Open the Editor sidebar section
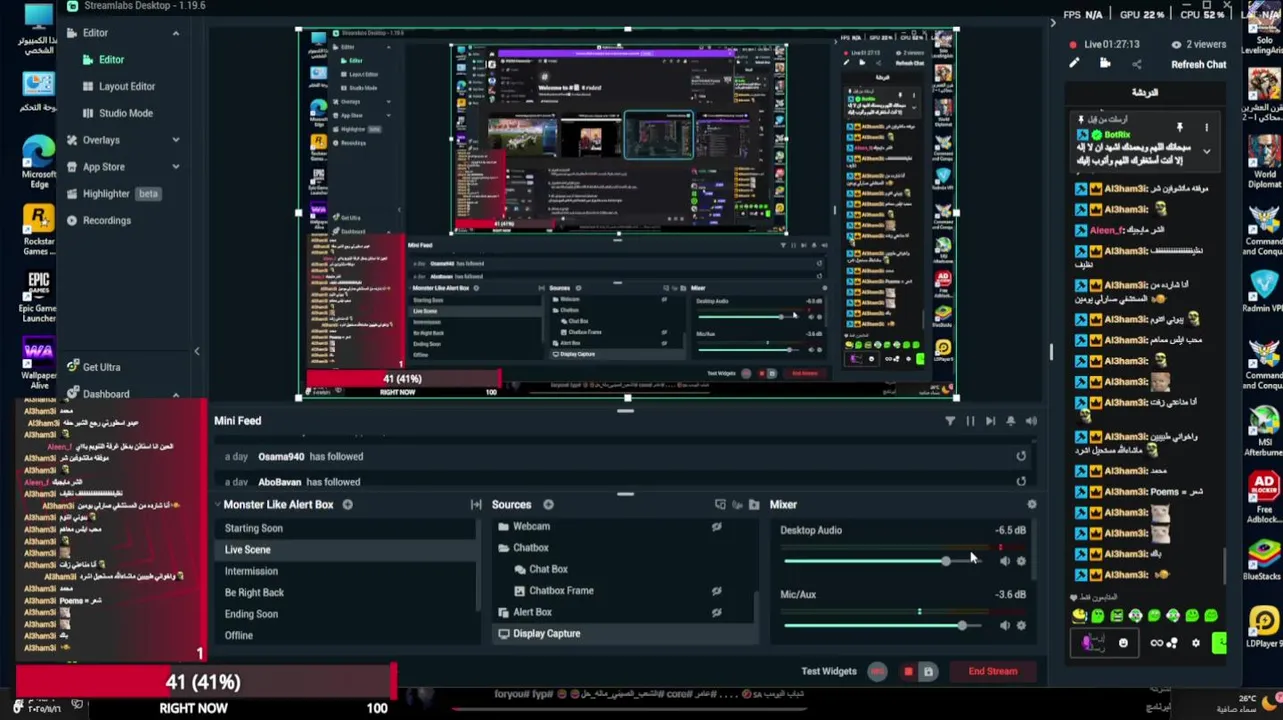The width and height of the screenshot is (1283, 720). tap(95, 33)
